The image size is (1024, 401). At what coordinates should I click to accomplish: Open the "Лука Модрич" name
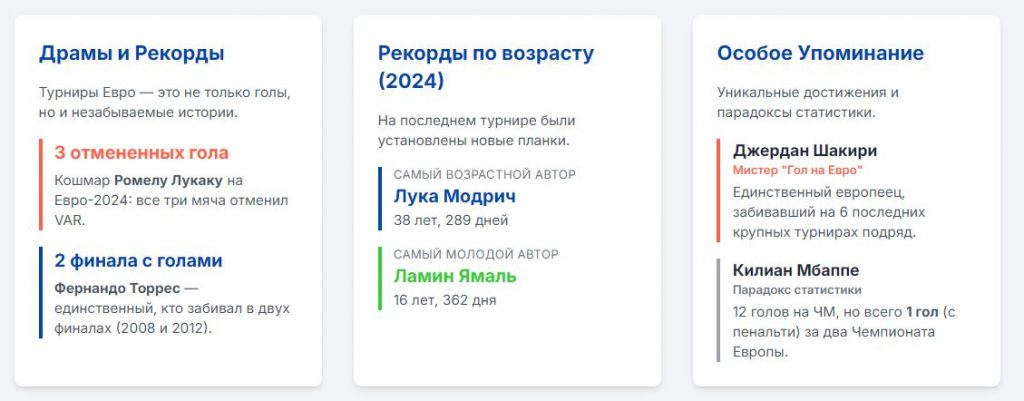[x=455, y=196]
